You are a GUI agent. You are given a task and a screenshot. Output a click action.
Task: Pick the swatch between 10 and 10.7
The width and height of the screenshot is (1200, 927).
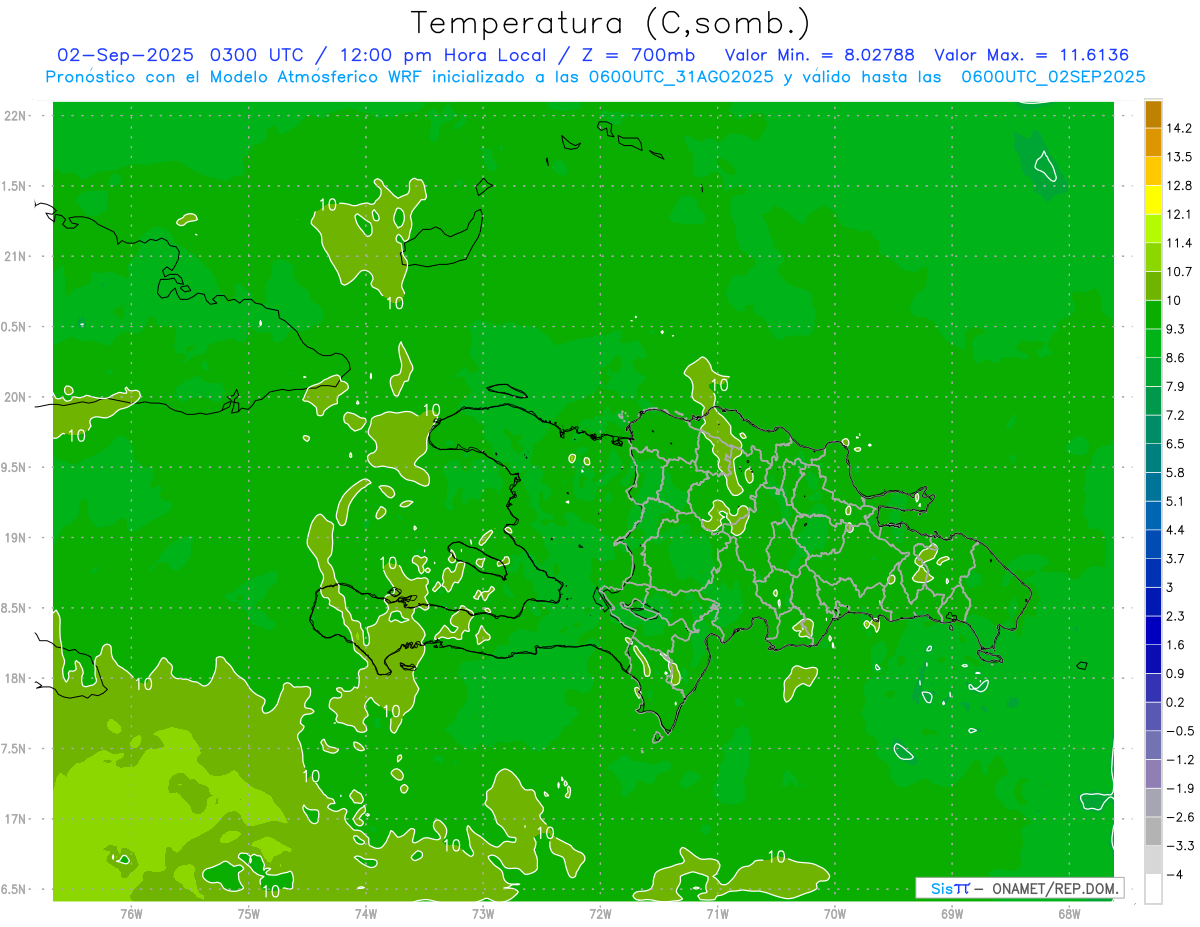click(1153, 286)
